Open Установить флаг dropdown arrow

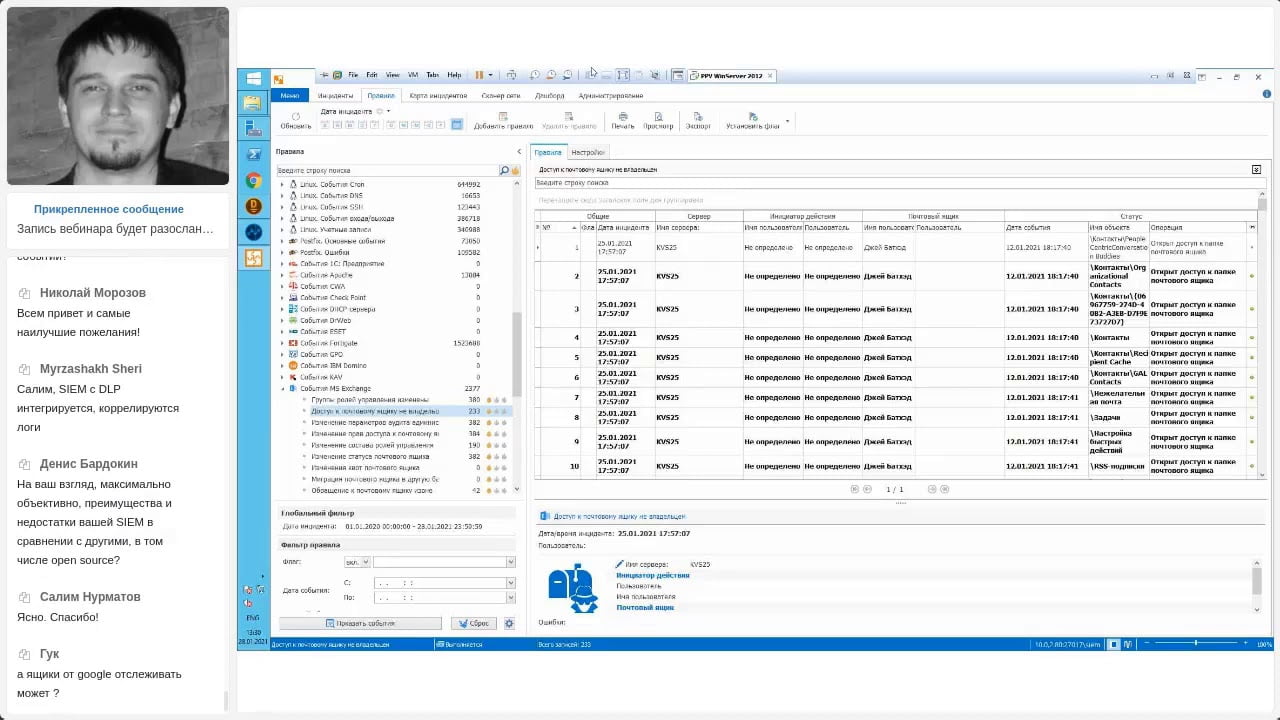pyautogui.click(x=787, y=122)
